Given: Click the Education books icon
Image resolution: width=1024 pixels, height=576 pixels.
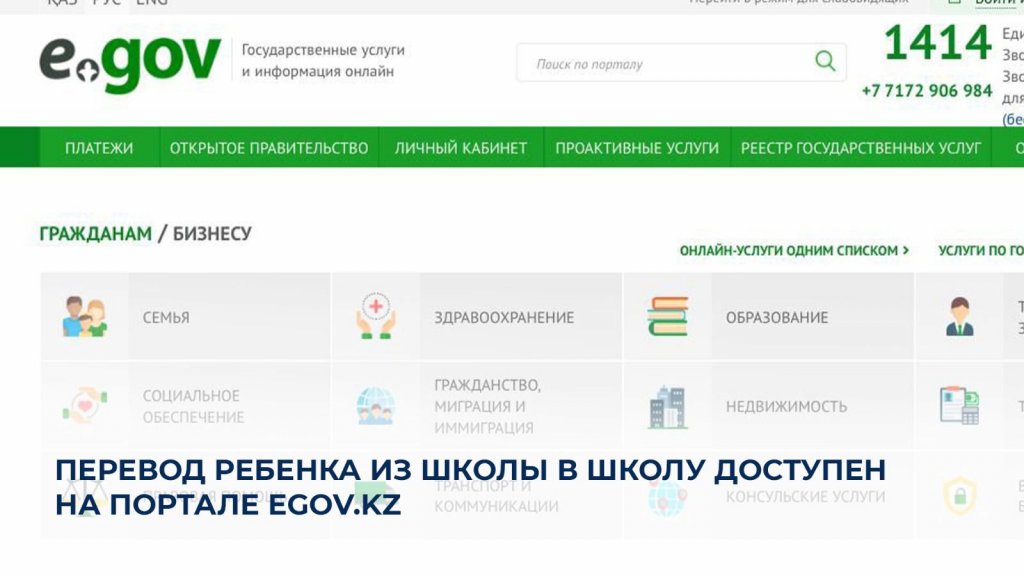Looking at the screenshot, I should coord(667,317).
